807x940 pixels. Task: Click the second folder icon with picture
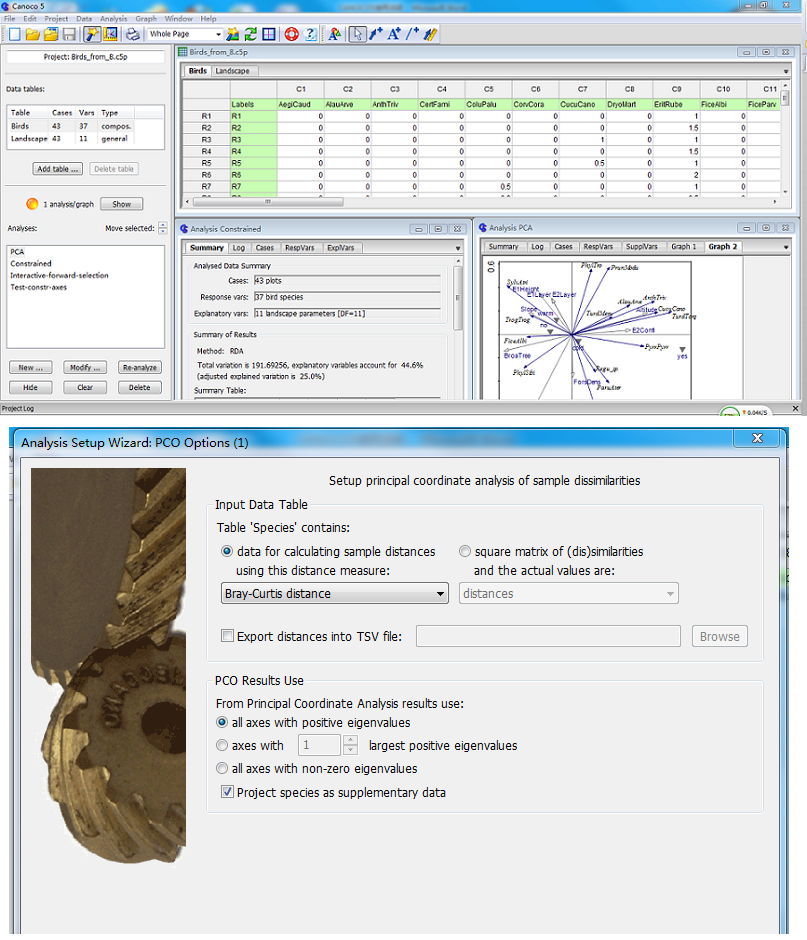[51, 34]
